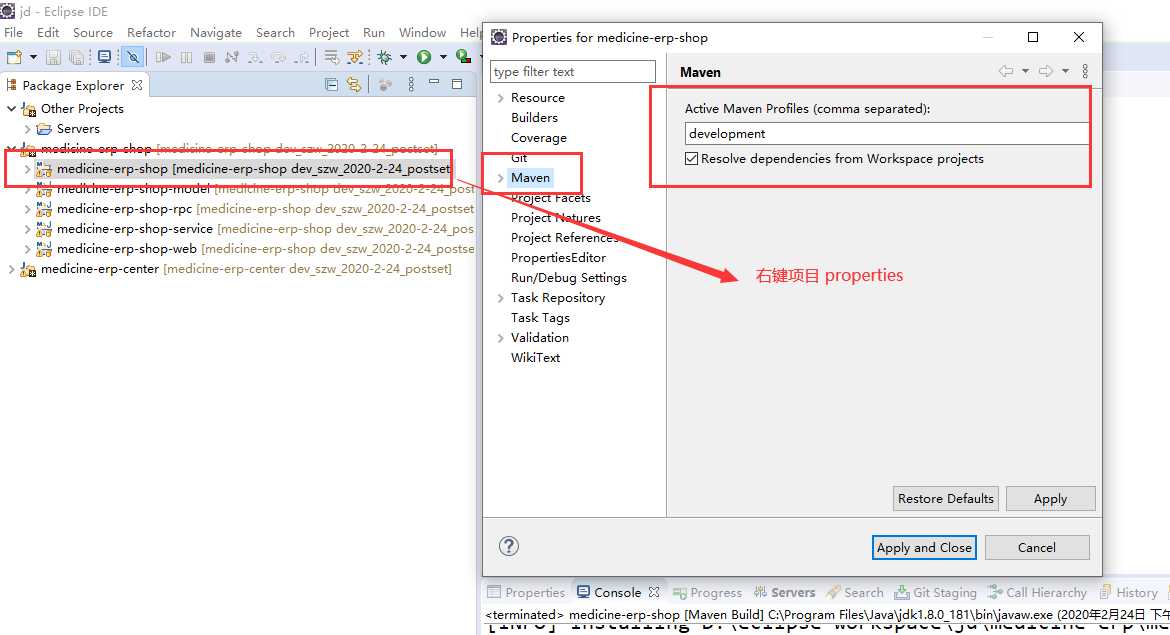Toggle the Skip All Breakpoints icon
Image resolution: width=1170 pixels, height=635 pixels.
coord(133,57)
